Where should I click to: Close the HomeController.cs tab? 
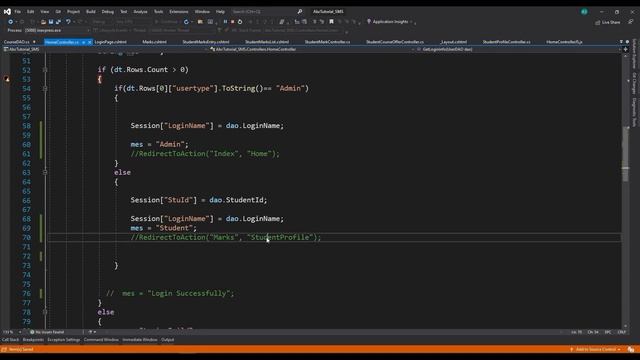[89, 42]
